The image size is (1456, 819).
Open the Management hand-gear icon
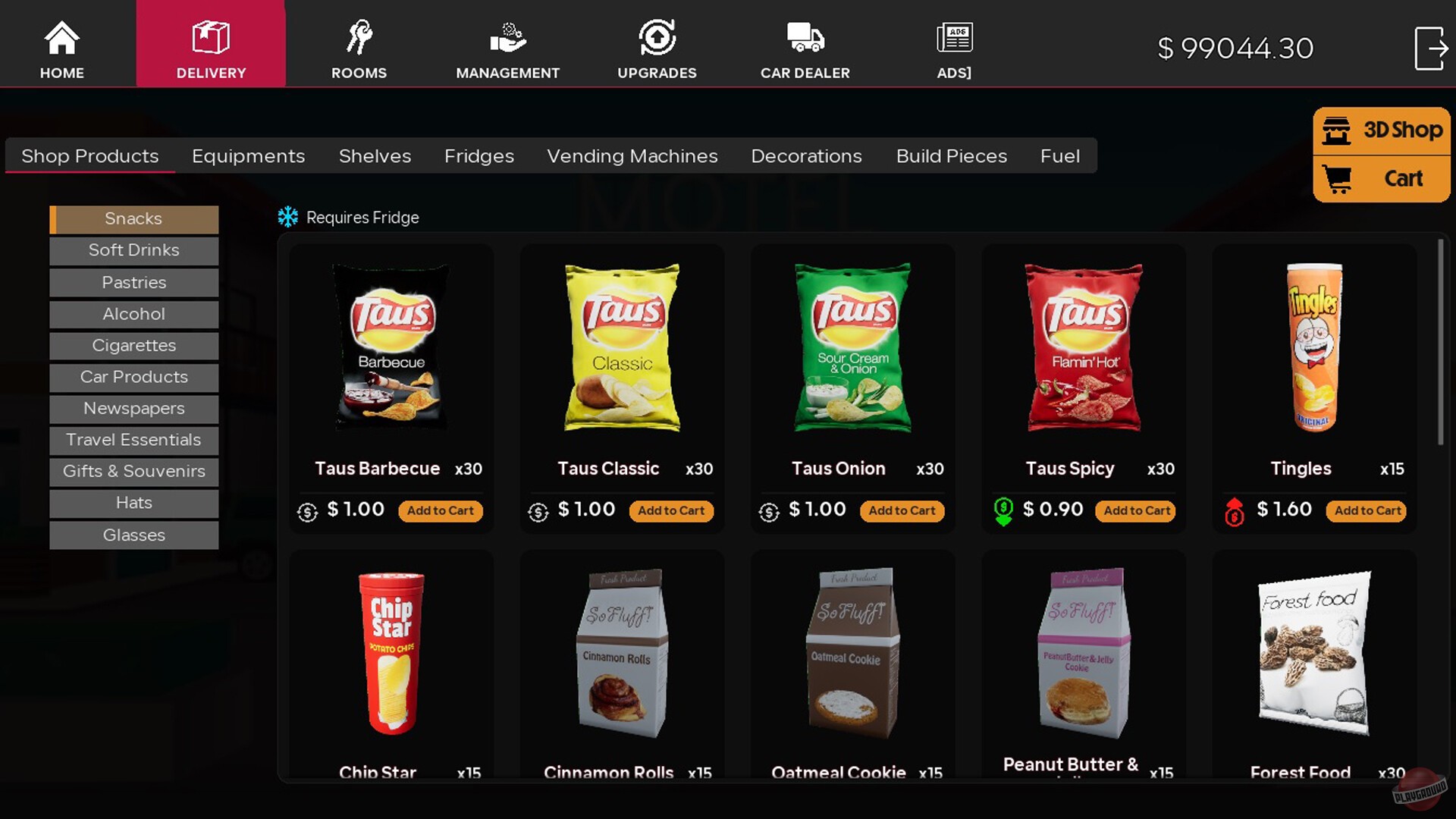[507, 38]
